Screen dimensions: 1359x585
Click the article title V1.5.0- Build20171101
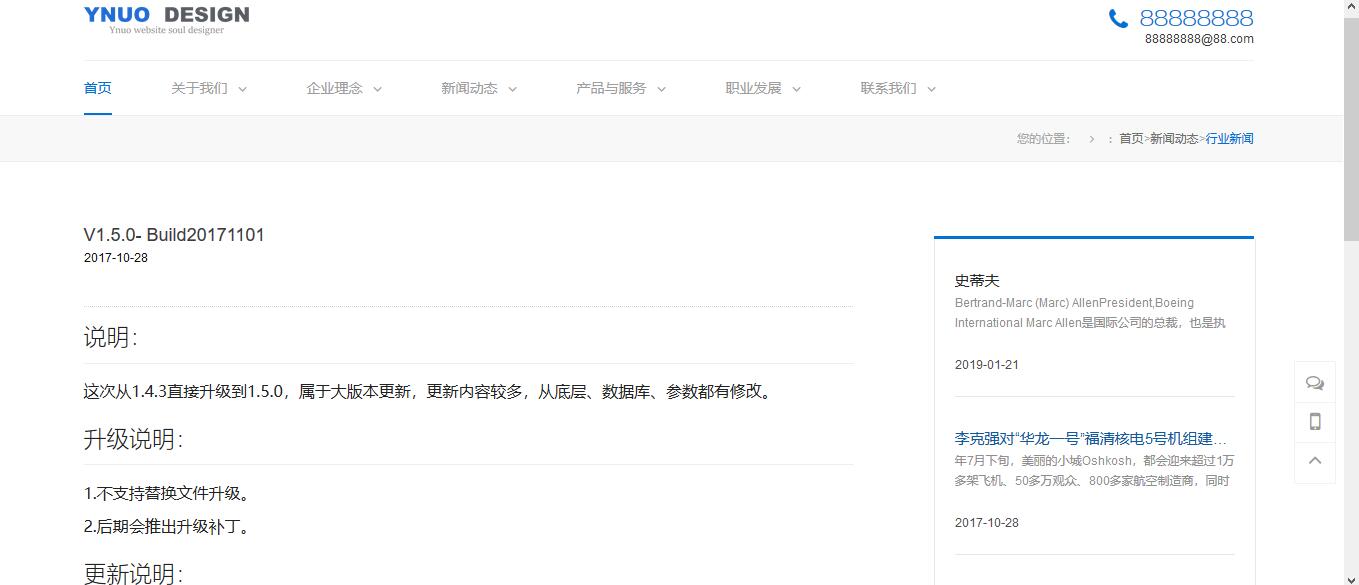(x=174, y=235)
